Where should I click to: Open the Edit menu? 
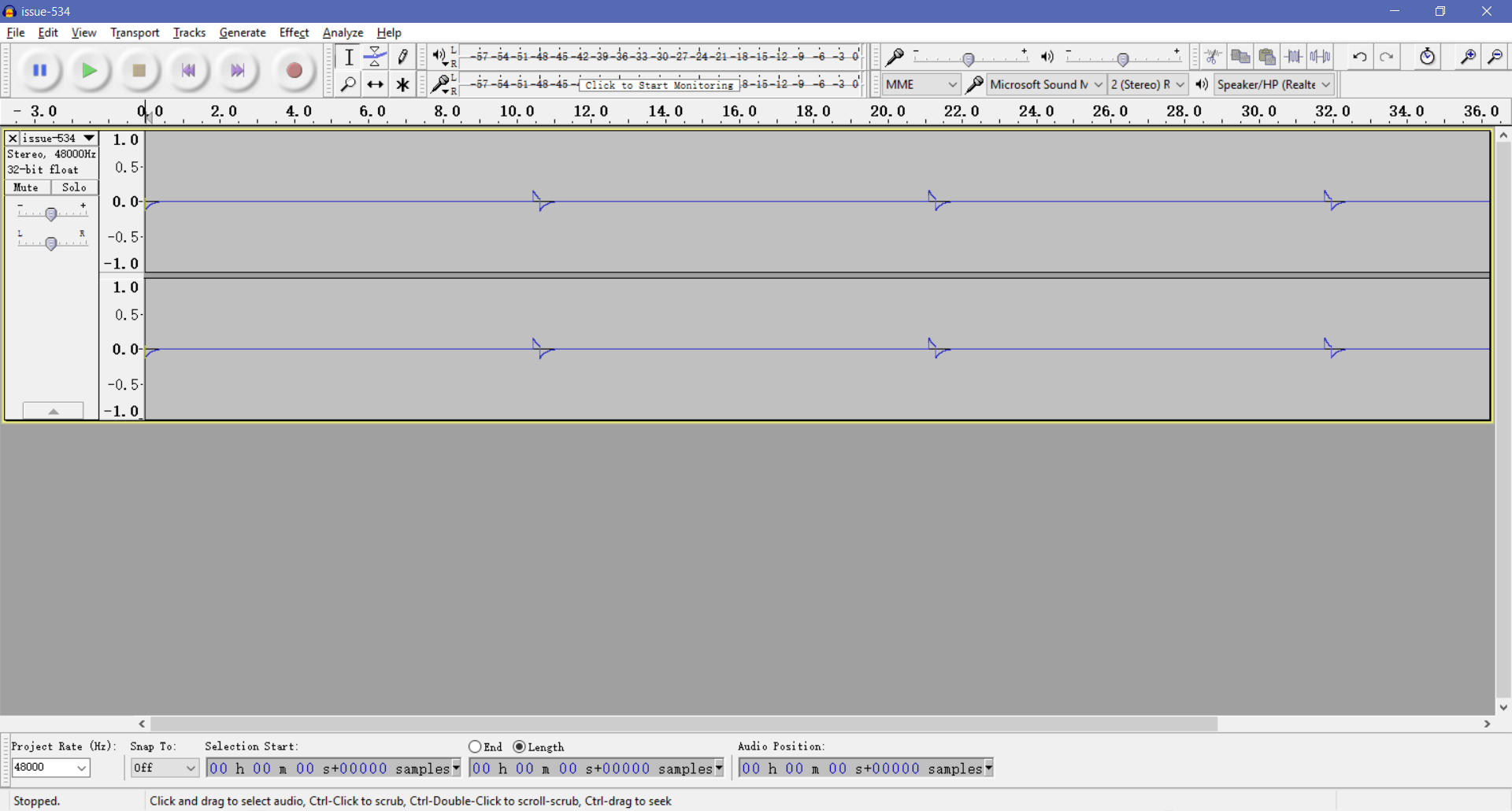click(48, 32)
